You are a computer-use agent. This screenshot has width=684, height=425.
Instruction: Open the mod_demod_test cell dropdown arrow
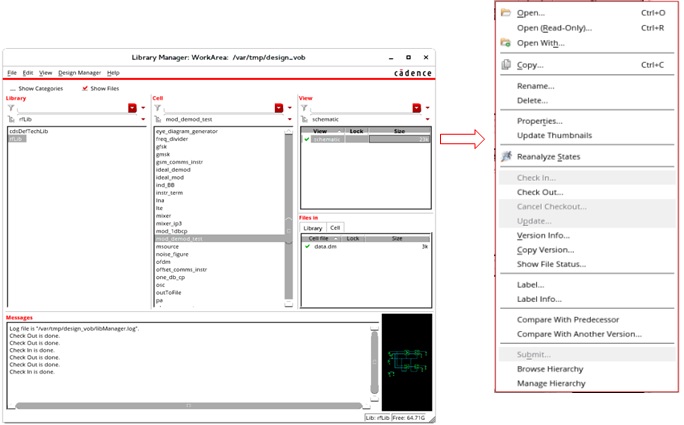click(x=290, y=119)
